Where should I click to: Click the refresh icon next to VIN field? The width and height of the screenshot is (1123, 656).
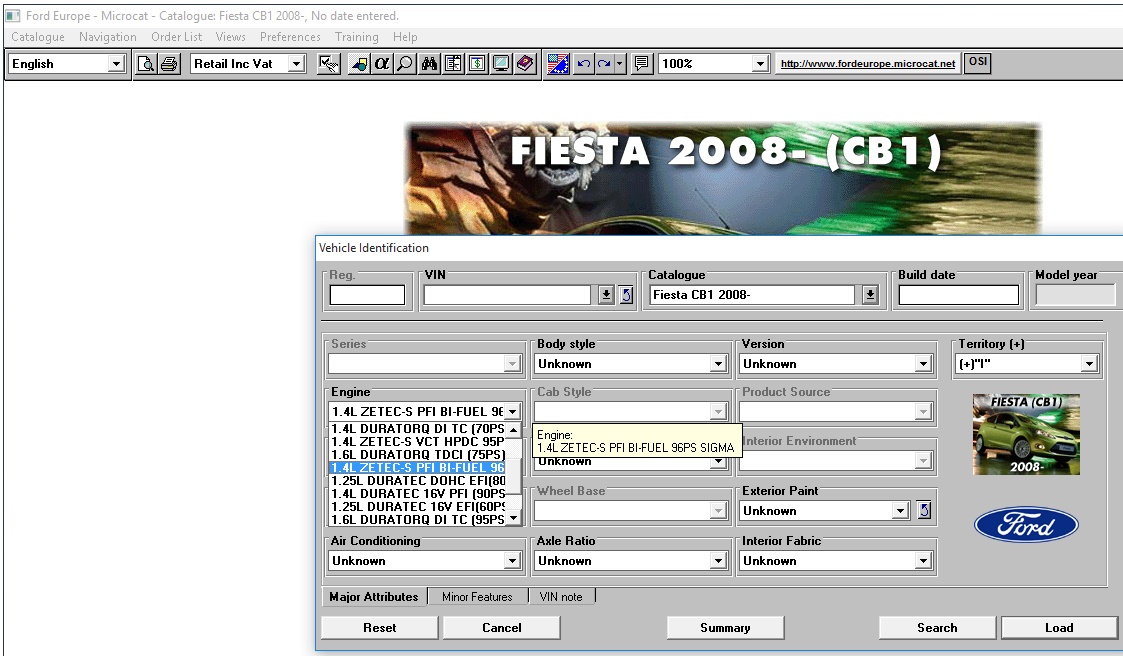[x=627, y=295]
